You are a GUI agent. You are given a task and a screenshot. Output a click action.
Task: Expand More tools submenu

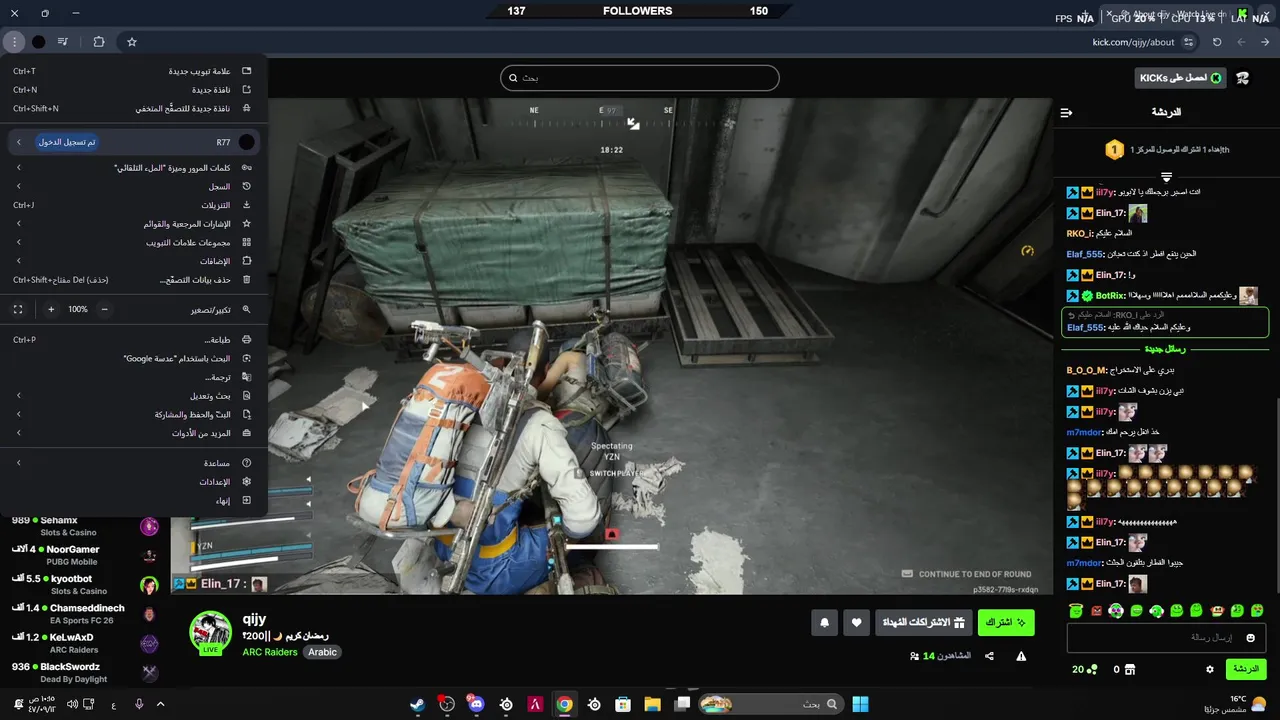coord(134,433)
